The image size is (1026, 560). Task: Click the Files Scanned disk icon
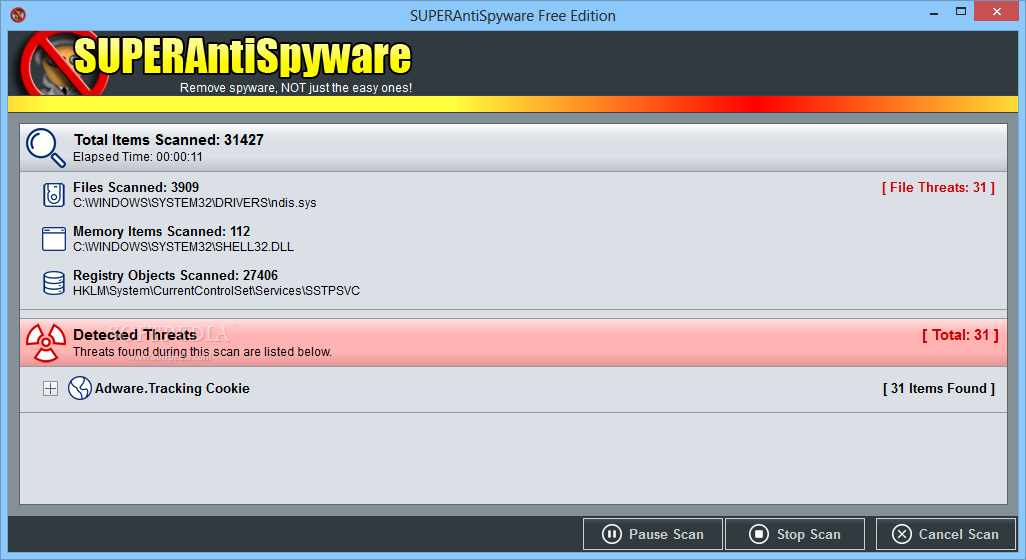point(54,195)
